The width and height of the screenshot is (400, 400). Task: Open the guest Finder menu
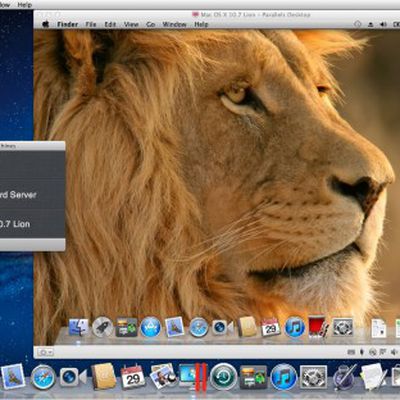pyautogui.click(x=67, y=24)
